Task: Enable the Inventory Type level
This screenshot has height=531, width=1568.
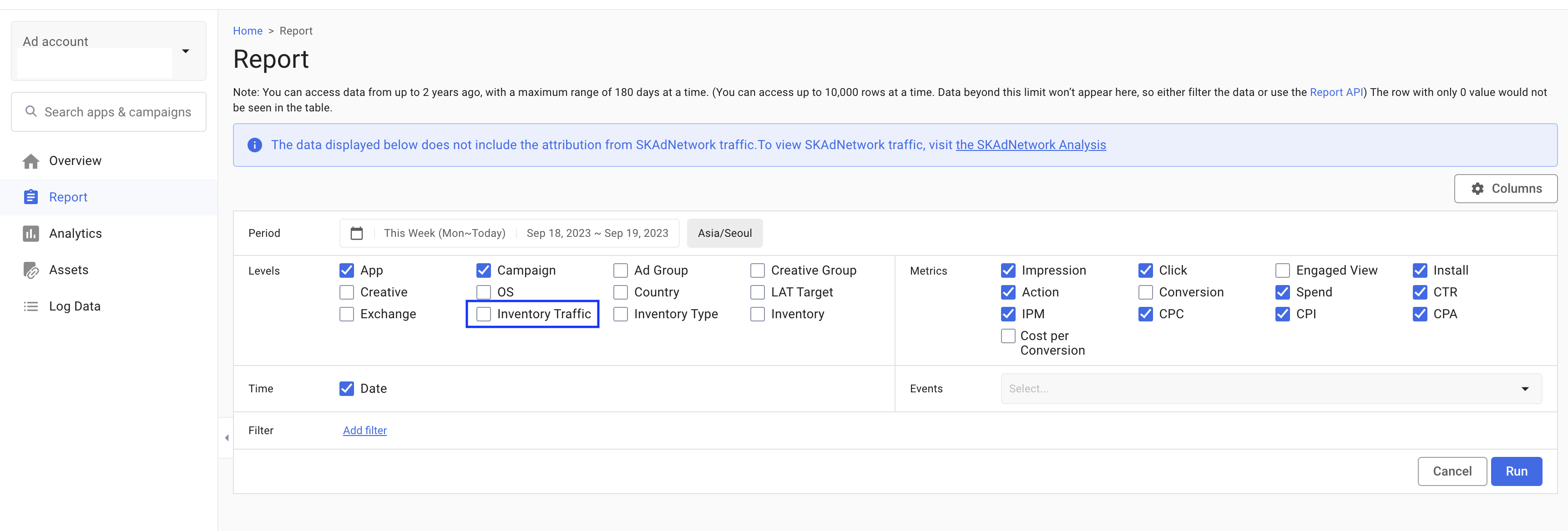Action: point(621,314)
